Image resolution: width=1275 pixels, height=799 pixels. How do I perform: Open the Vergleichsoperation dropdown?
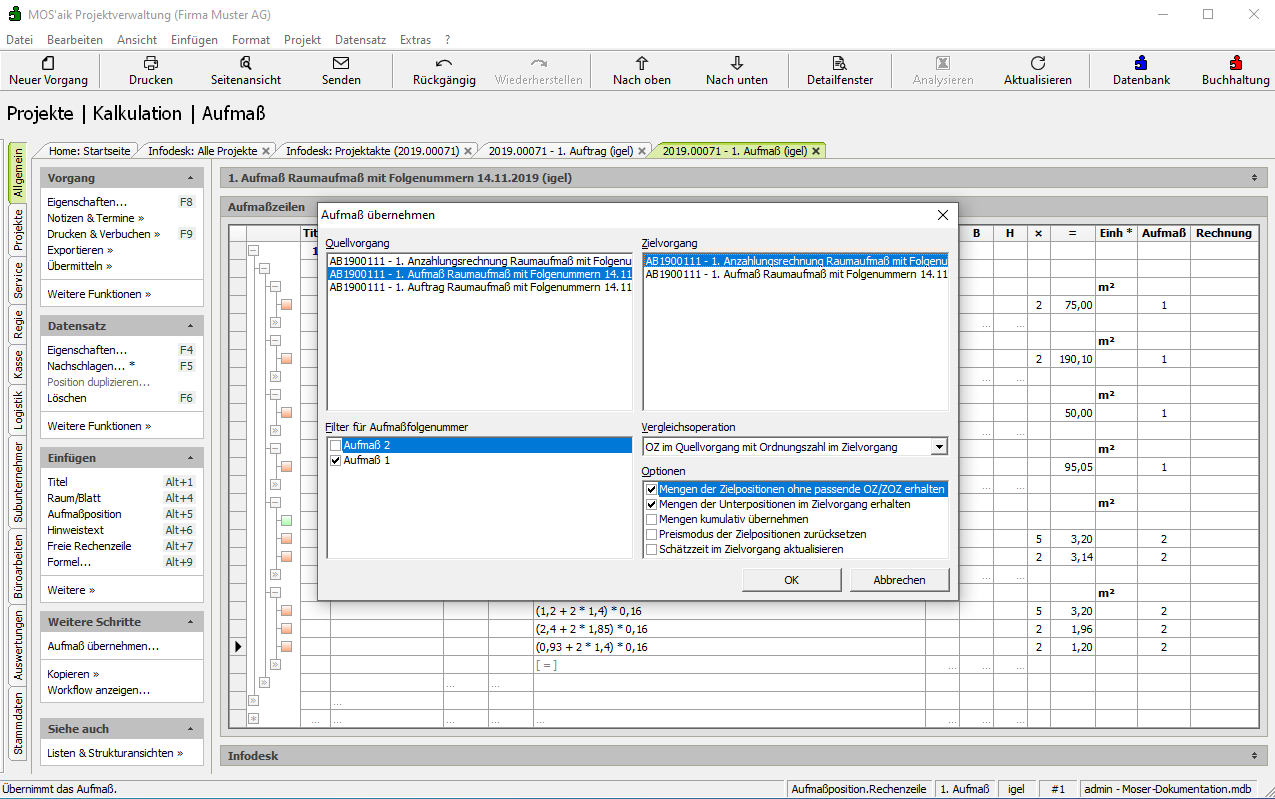937,447
